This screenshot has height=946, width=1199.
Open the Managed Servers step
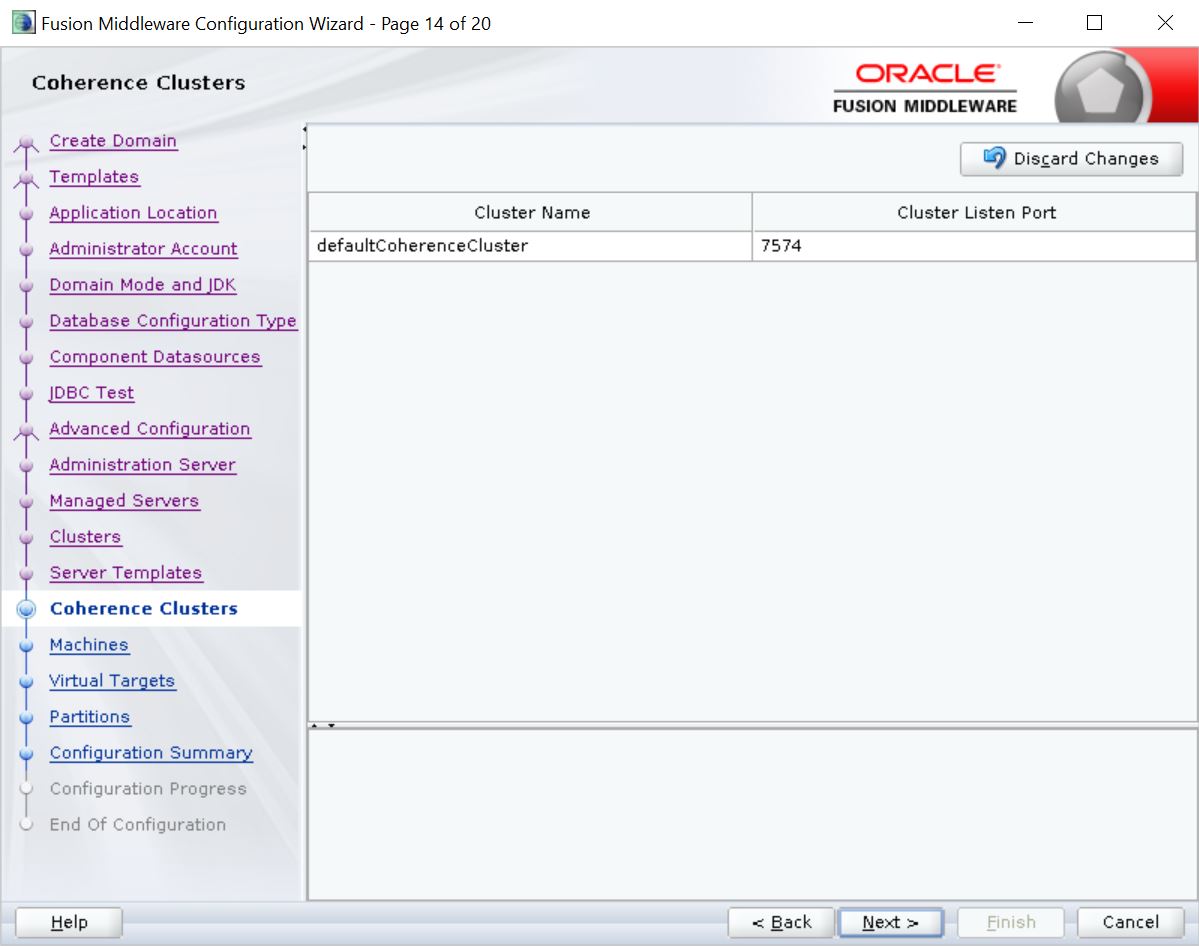[x=125, y=500]
